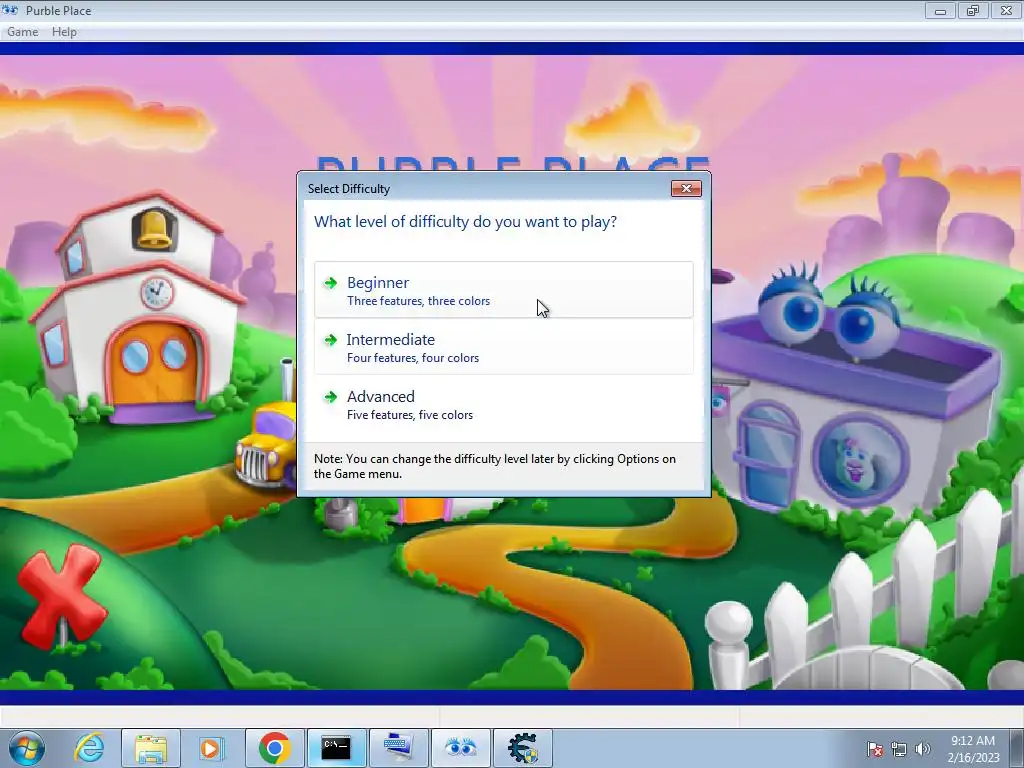Pick the Advanced difficulty option

(x=504, y=404)
